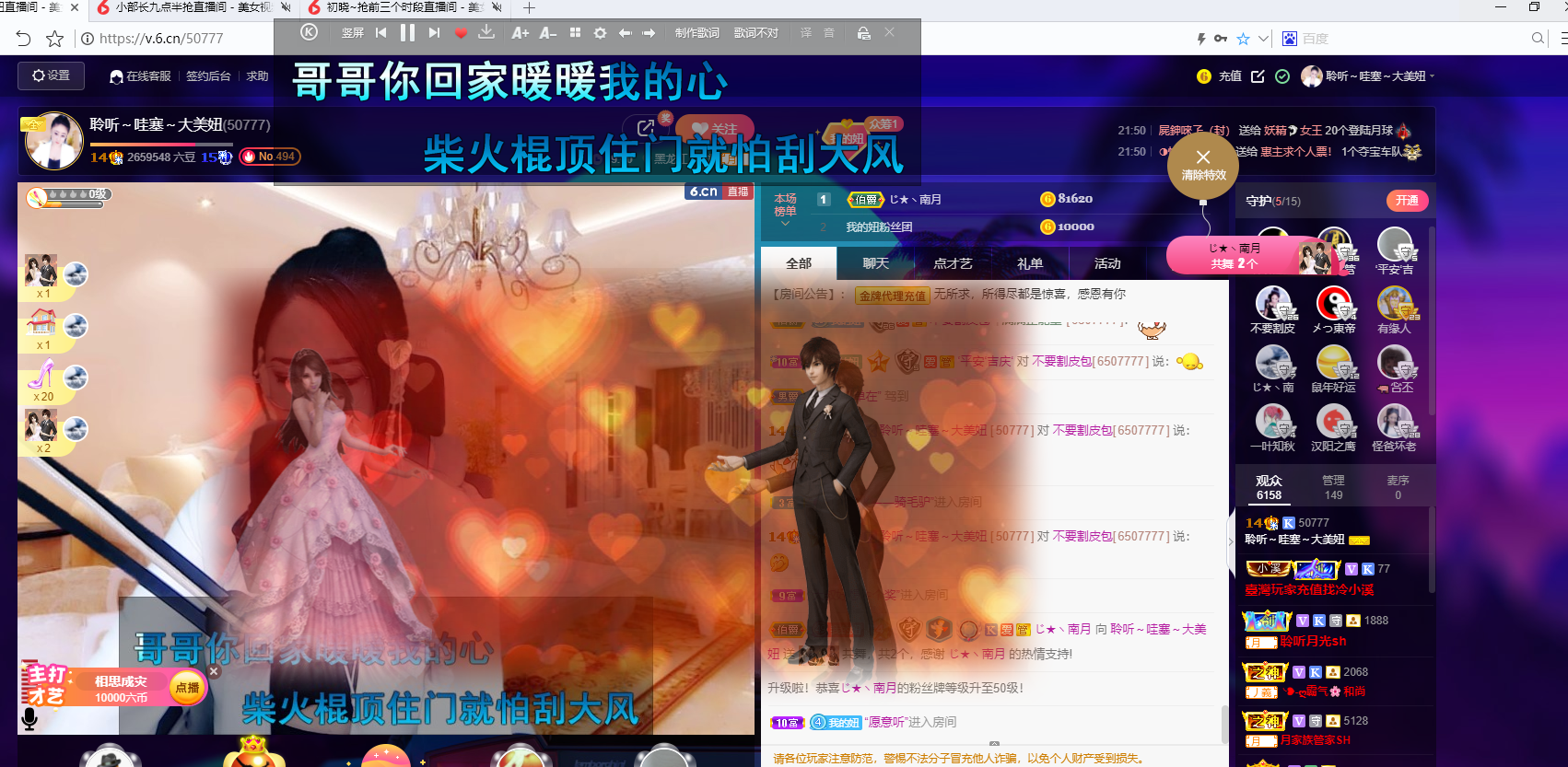Click the host avatar thumbnail
Screen dimensions: 1568x767
tap(53, 141)
